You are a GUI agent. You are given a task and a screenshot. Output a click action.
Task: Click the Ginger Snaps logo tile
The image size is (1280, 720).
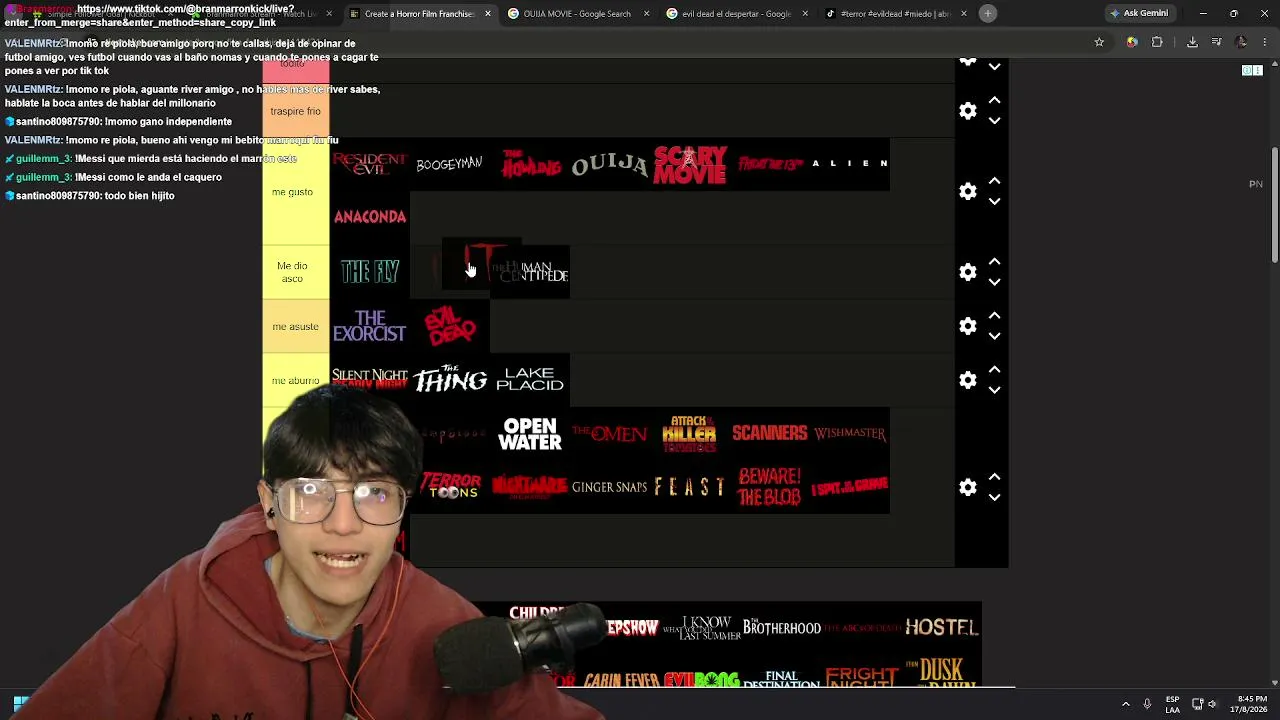point(610,487)
